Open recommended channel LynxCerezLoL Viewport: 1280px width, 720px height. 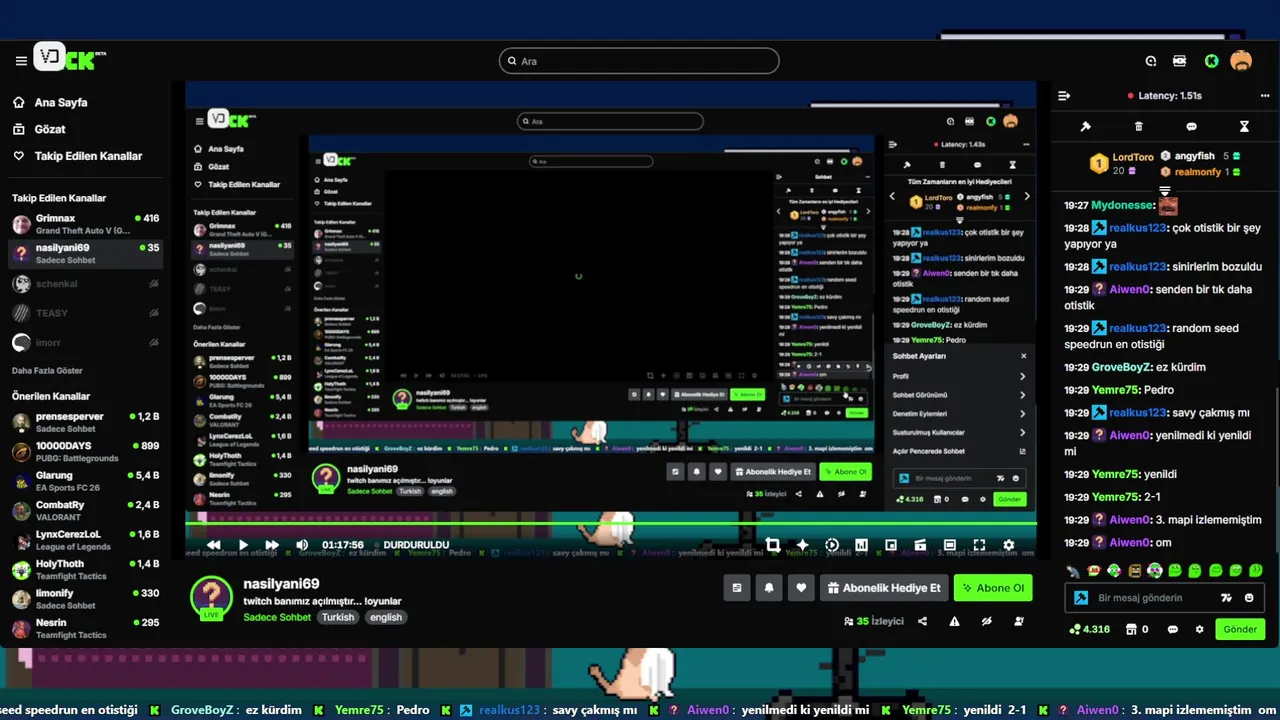(84, 540)
